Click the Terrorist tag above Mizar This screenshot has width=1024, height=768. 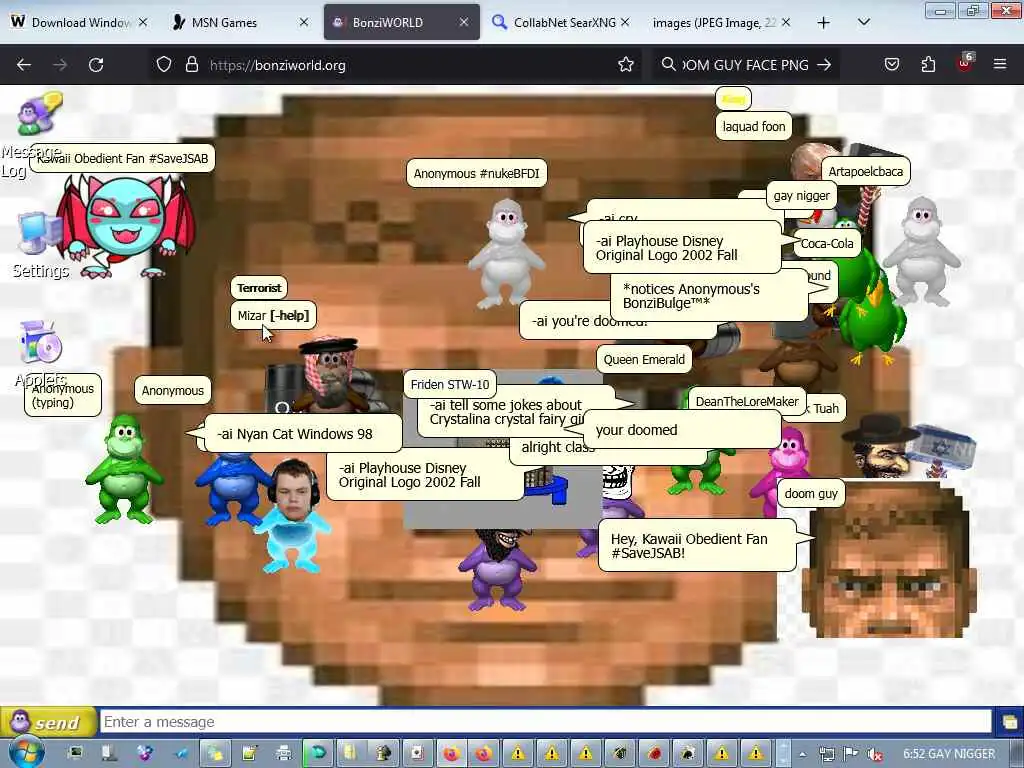pyautogui.click(x=259, y=288)
